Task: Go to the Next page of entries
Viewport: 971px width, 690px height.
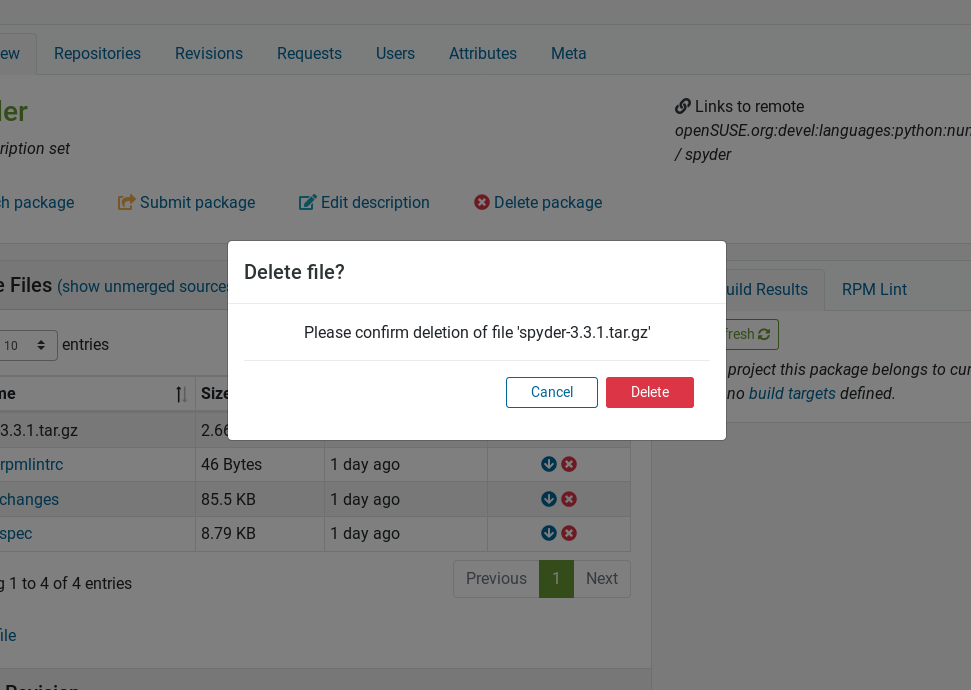Action: coord(601,578)
